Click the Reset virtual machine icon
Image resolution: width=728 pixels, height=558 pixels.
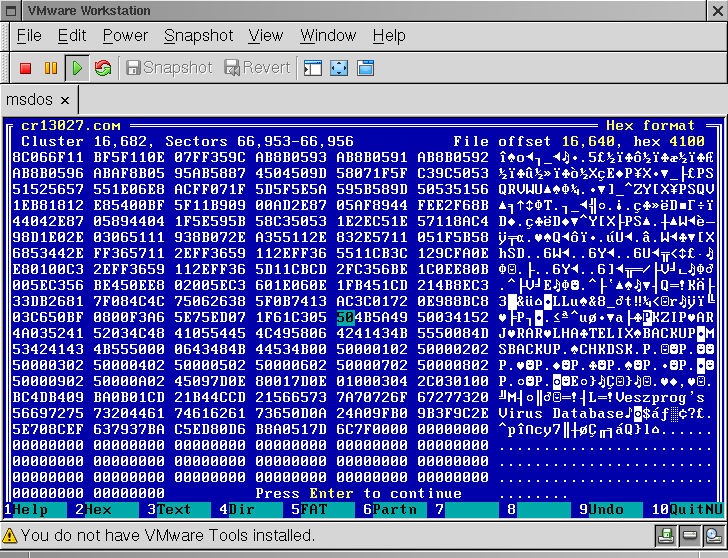coord(103,68)
